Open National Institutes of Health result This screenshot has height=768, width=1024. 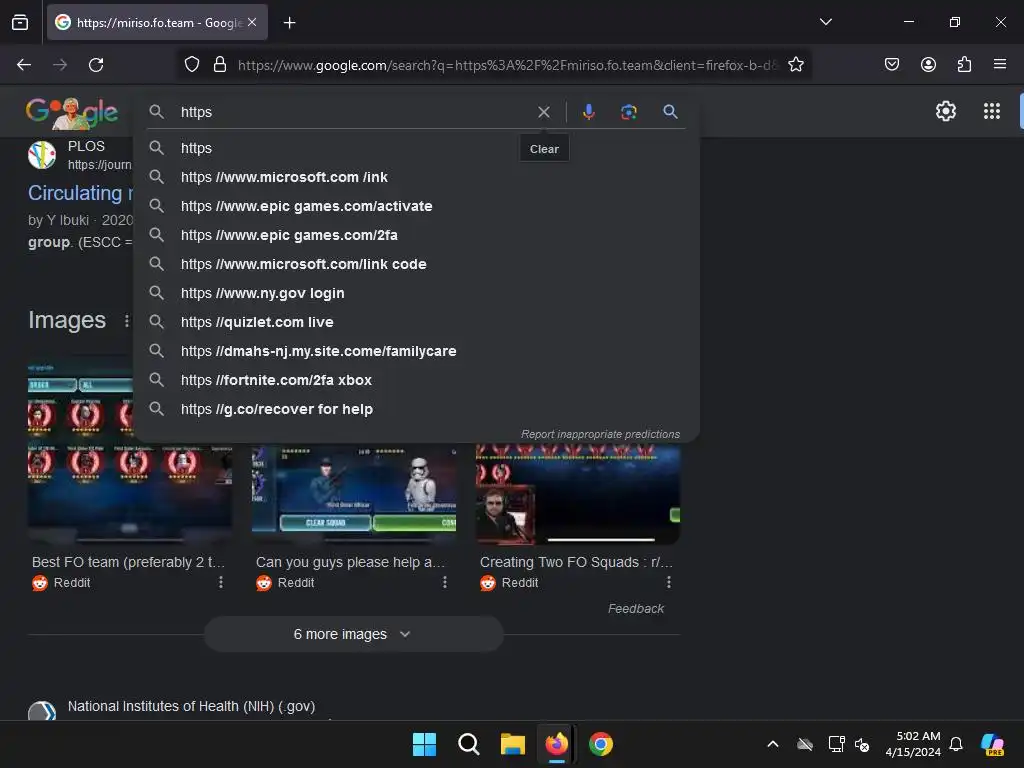tap(191, 706)
